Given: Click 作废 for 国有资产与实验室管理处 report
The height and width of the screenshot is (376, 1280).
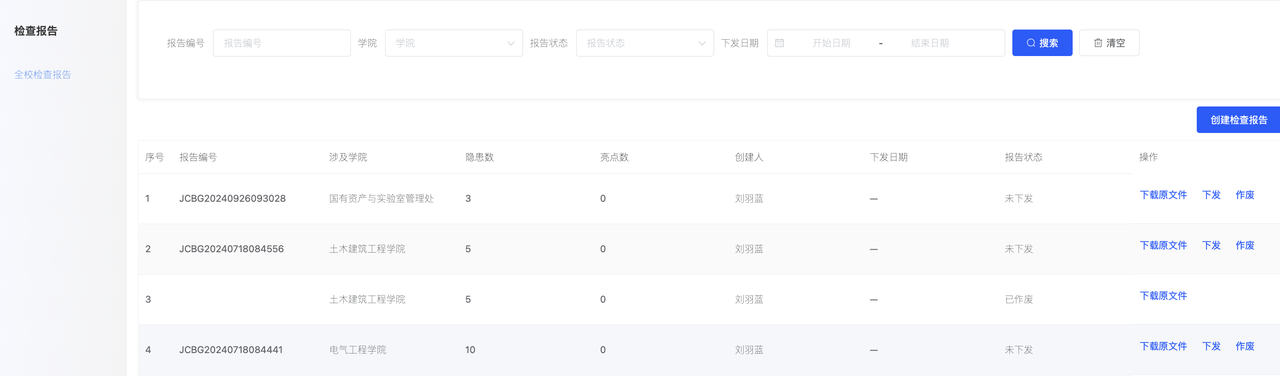Looking at the screenshot, I should pyautogui.click(x=1245, y=195).
